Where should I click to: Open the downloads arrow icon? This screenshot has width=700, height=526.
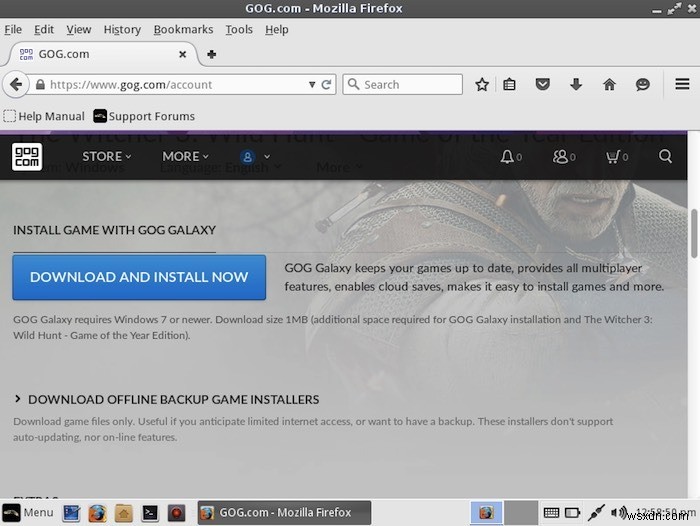point(576,84)
